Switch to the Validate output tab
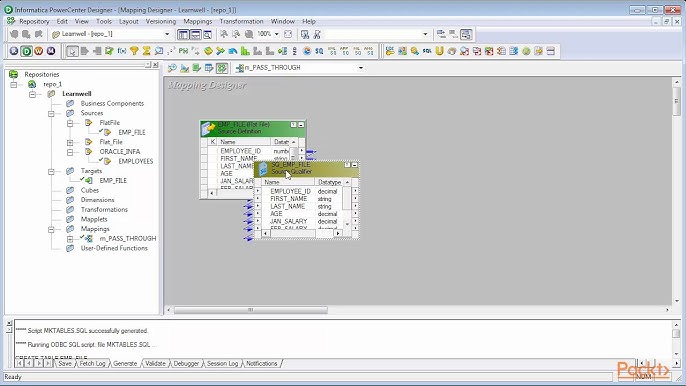The width and height of the screenshot is (686, 386). click(x=155, y=364)
